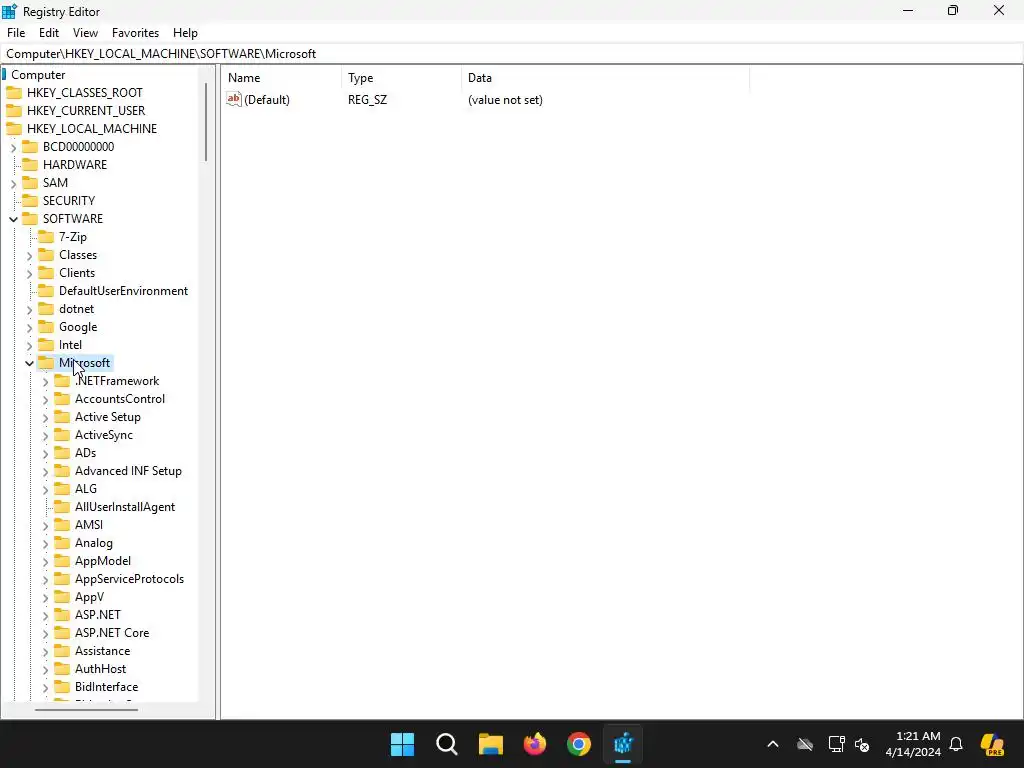Click the AMSI folder icon

pyautogui.click(x=62, y=524)
